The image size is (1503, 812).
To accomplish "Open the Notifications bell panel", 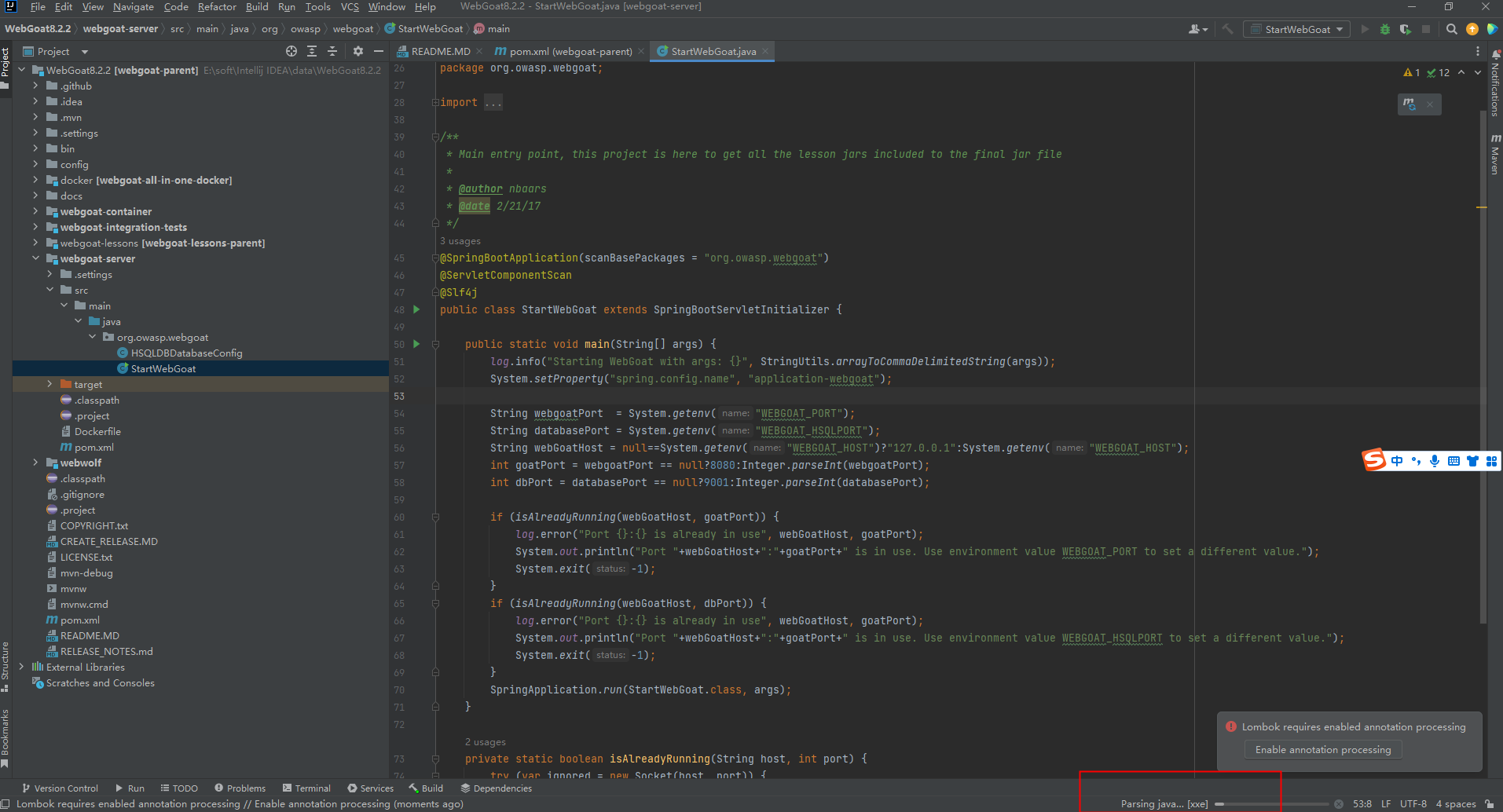I will click(1495, 82).
